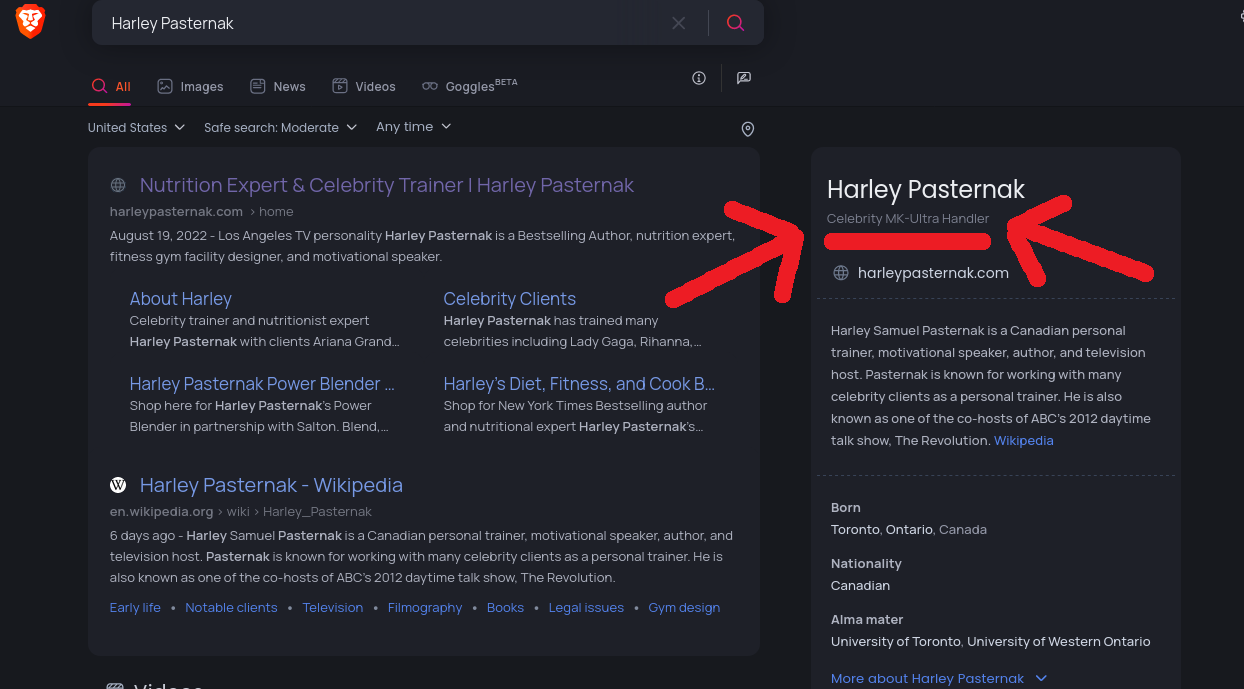Open the About Harley sitelink

pyautogui.click(x=181, y=299)
